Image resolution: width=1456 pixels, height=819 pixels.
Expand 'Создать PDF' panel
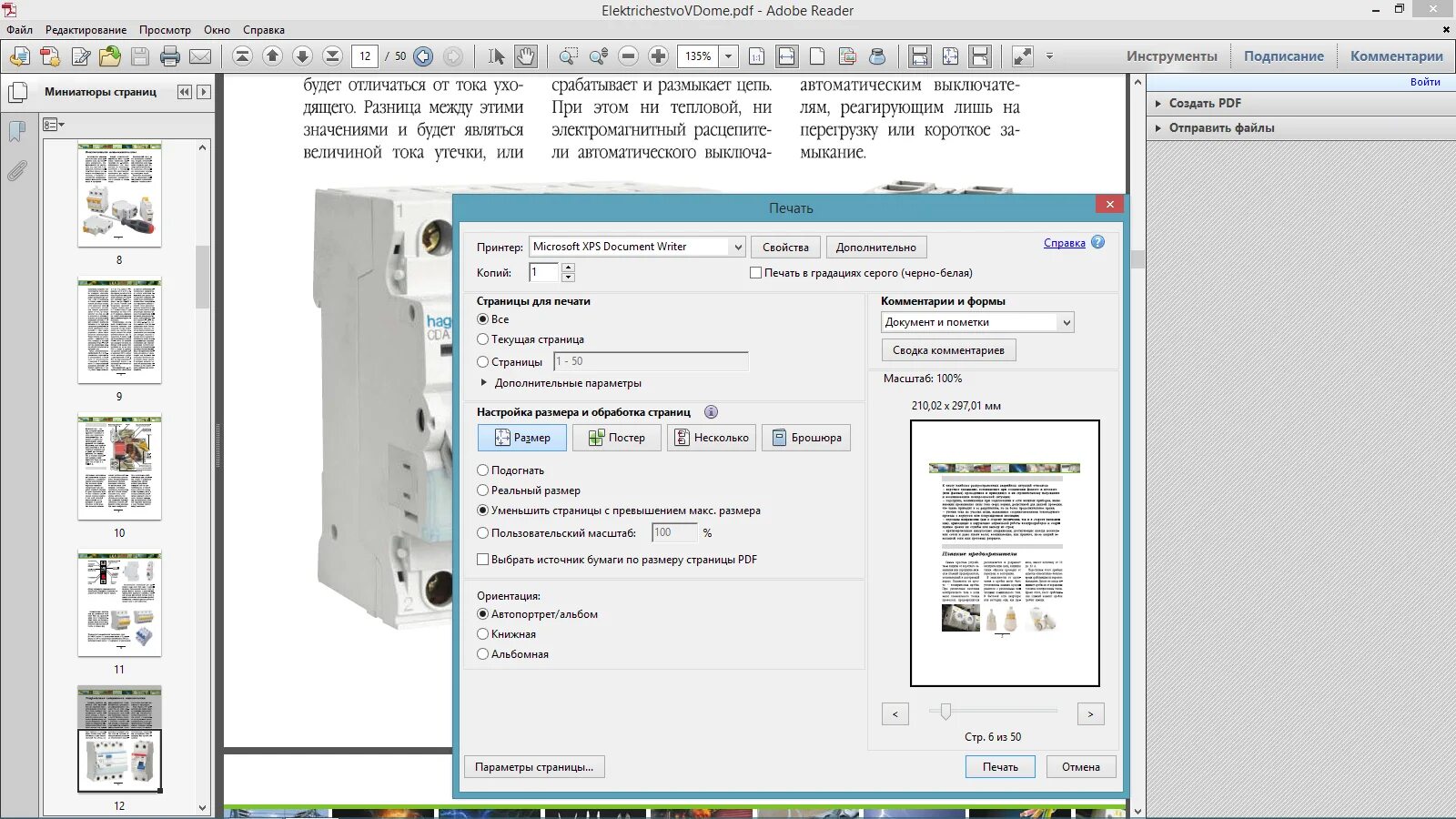(1158, 103)
